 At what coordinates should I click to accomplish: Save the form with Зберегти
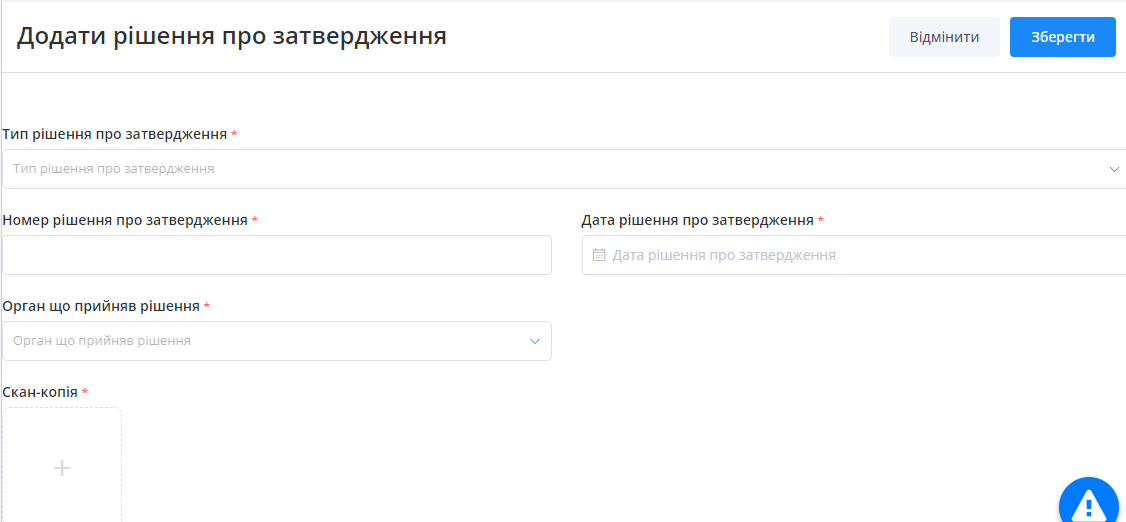(1062, 37)
